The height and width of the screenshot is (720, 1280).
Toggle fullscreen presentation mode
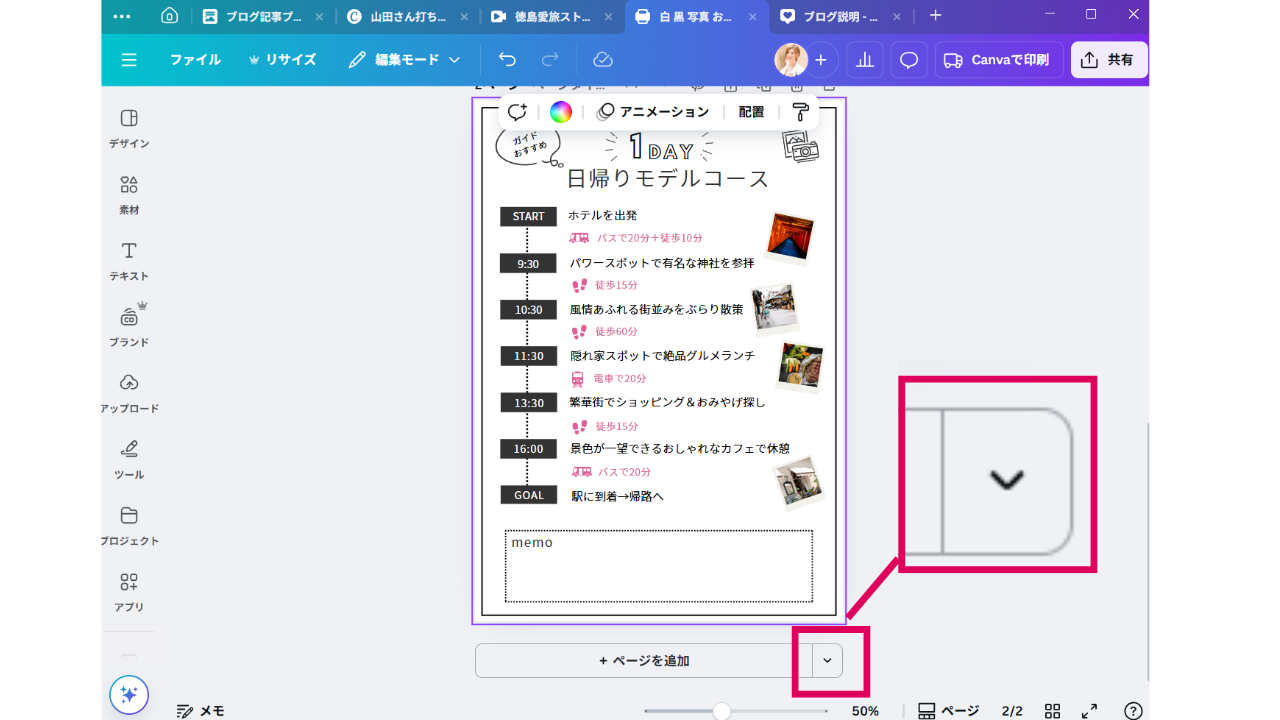coord(1089,711)
